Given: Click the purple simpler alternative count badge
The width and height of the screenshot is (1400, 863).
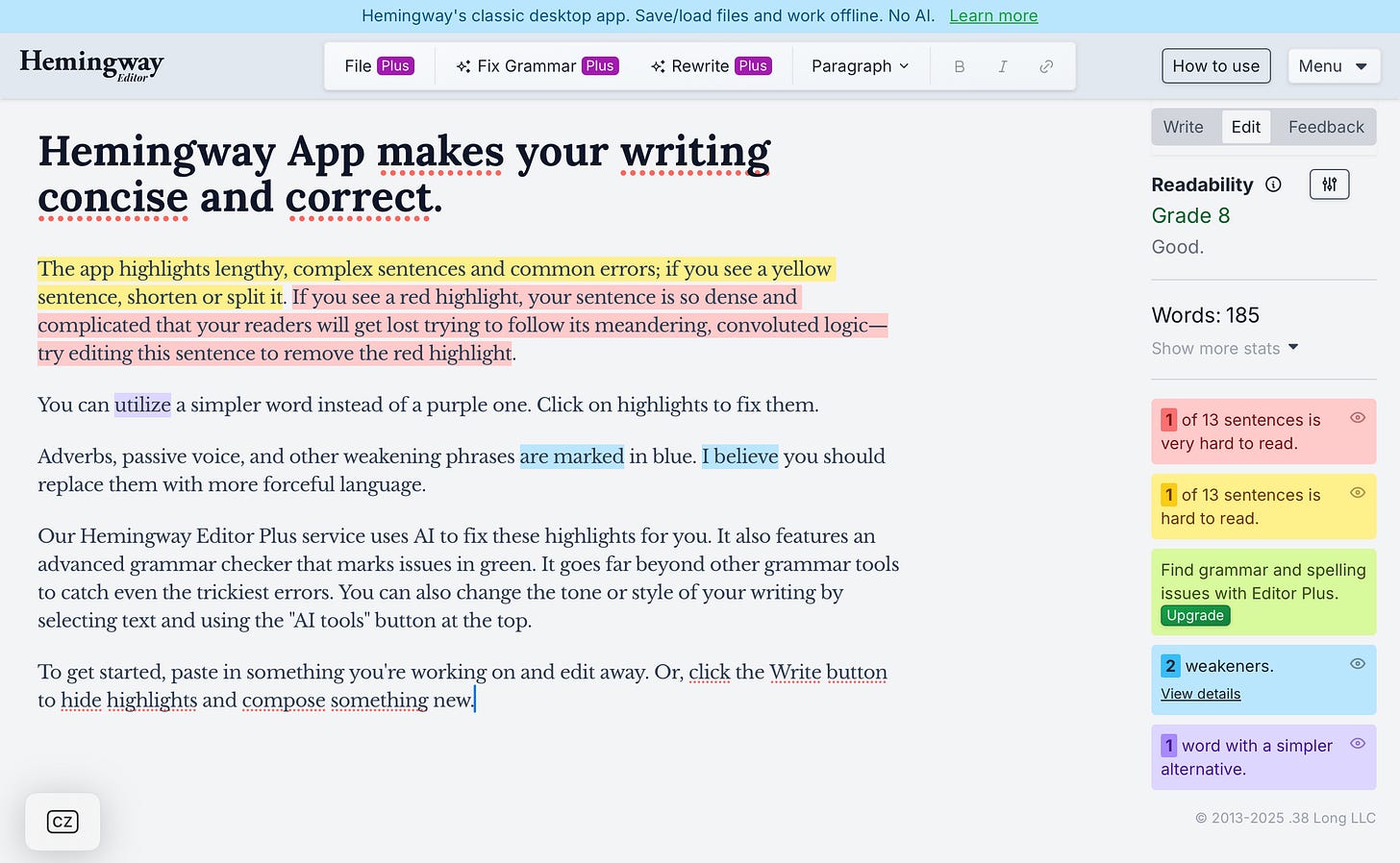Looking at the screenshot, I should [1169, 746].
